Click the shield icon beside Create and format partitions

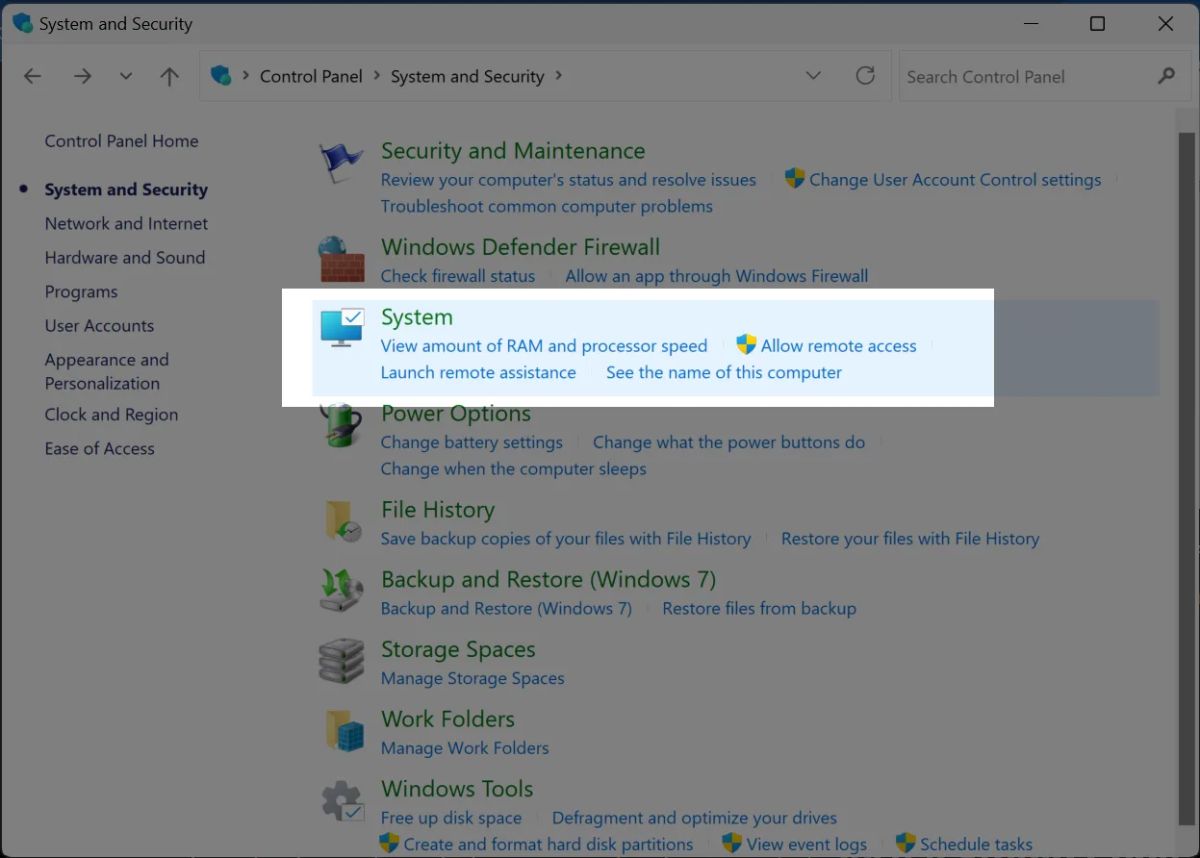pos(390,843)
